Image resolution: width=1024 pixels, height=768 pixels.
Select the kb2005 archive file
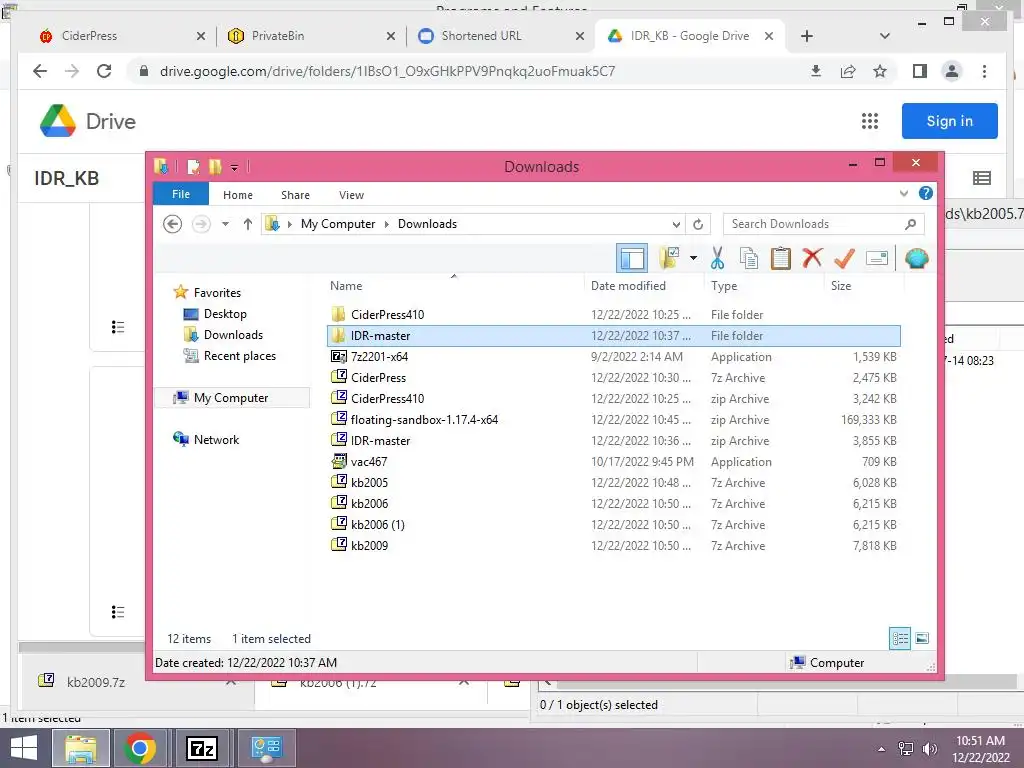pyautogui.click(x=613, y=483)
